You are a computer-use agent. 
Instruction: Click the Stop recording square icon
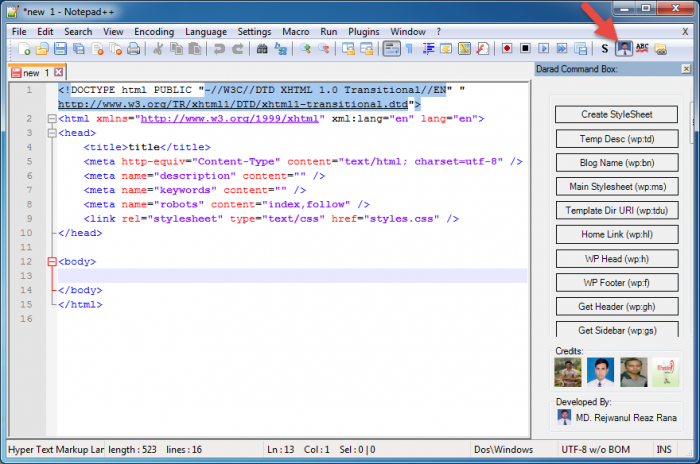coord(525,48)
